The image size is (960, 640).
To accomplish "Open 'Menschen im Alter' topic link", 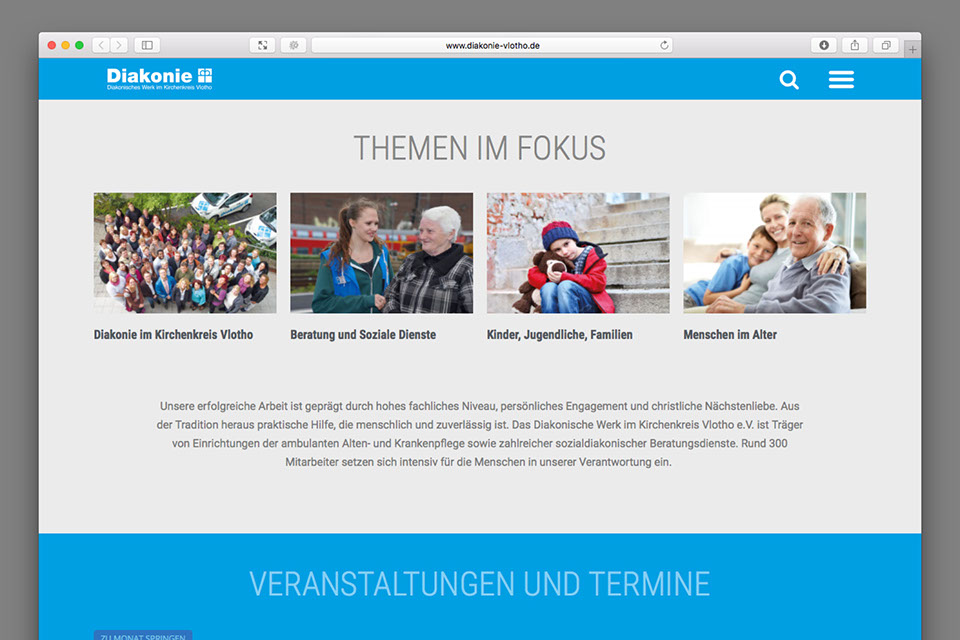I will click(x=730, y=335).
